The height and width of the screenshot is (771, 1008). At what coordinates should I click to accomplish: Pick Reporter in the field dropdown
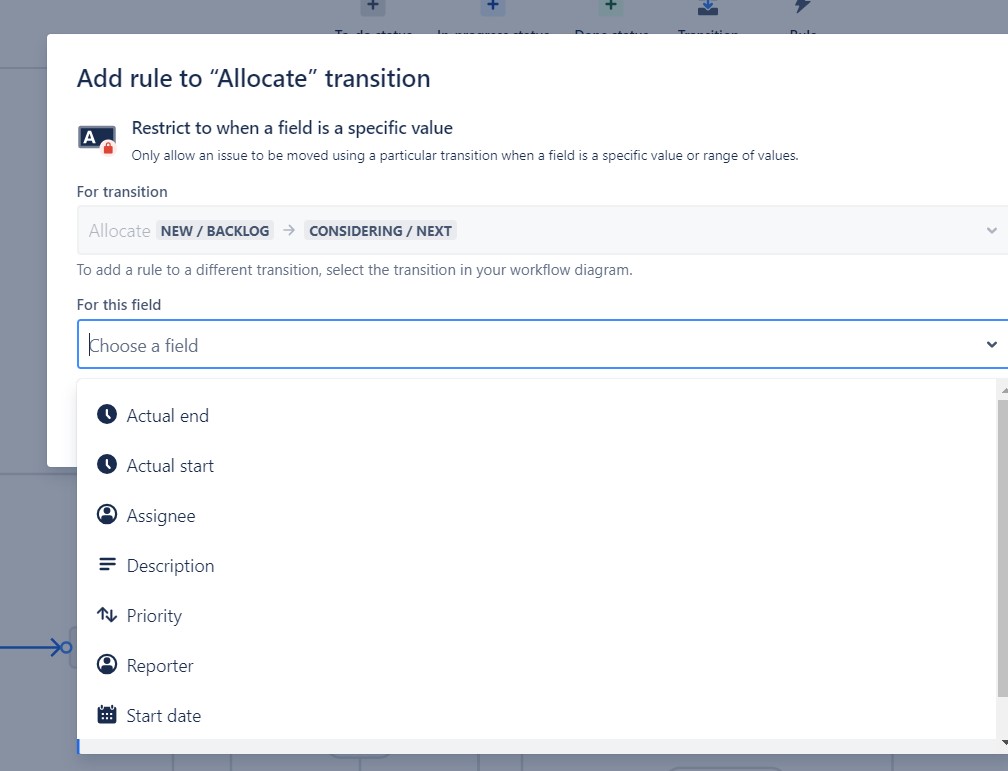pyautogui.click(x=536, y=666)
